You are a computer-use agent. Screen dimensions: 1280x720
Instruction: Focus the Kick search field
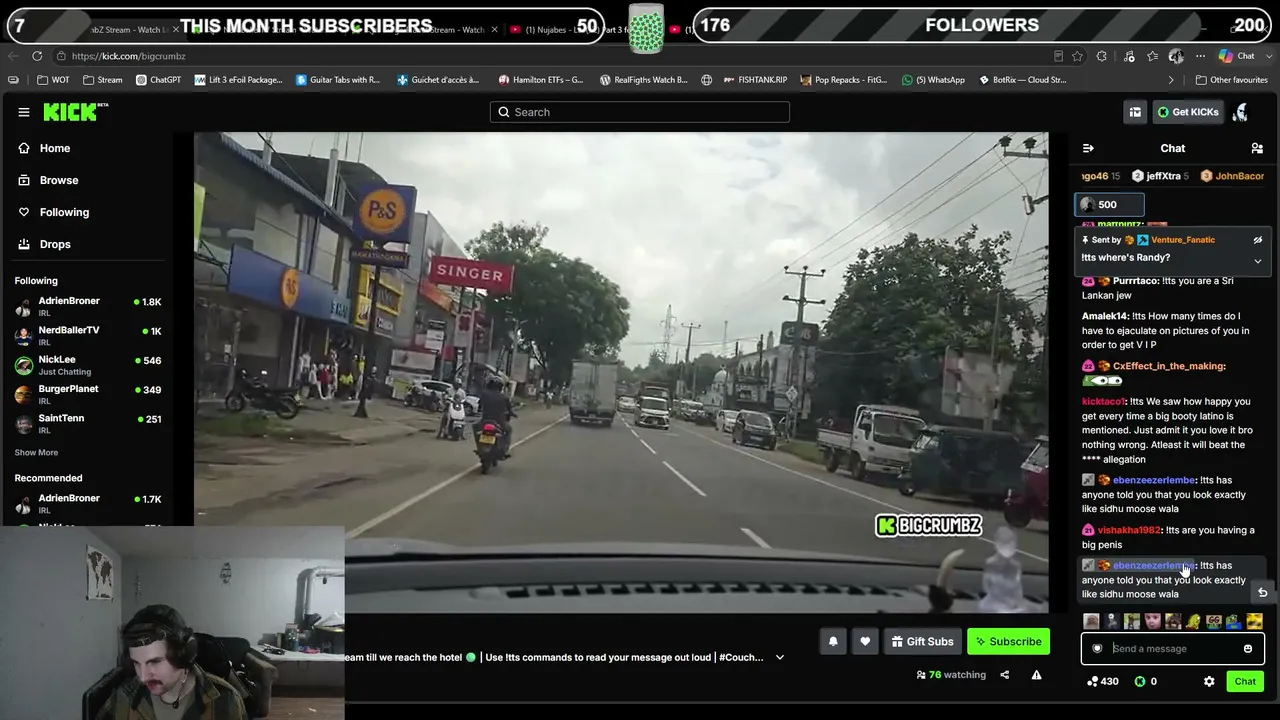coord(640,112)
